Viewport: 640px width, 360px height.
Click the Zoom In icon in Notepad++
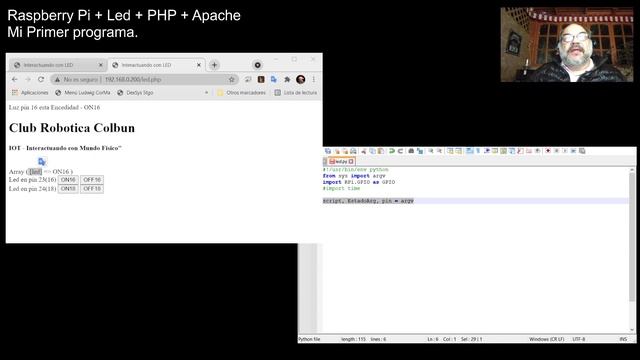[431, 151]
